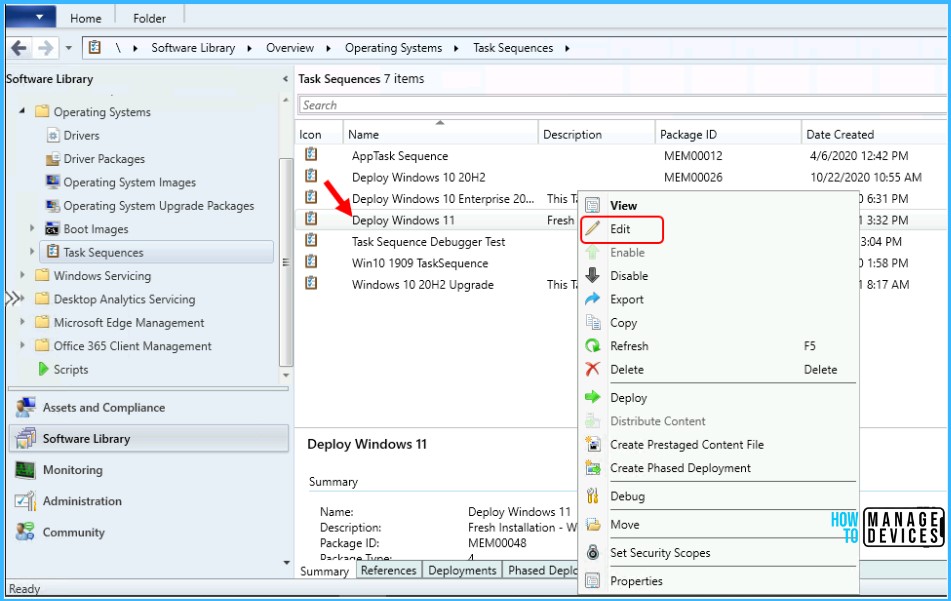The width and height of the screenshot is (951, 601).
Task: Switch to the References tab
Action: coord(388,570)
